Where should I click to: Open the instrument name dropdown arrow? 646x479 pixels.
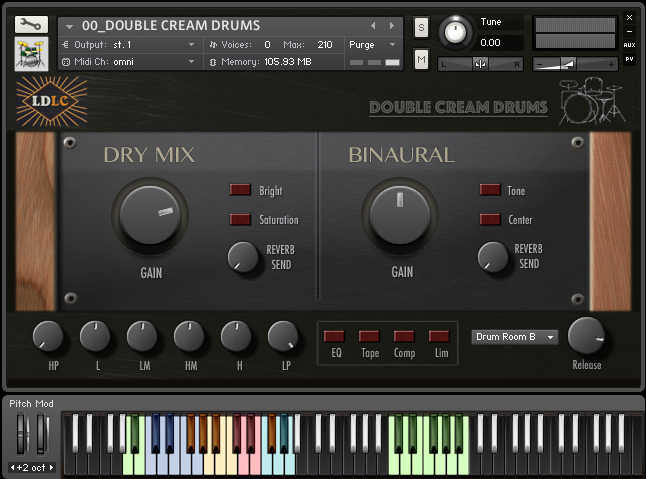69,26
